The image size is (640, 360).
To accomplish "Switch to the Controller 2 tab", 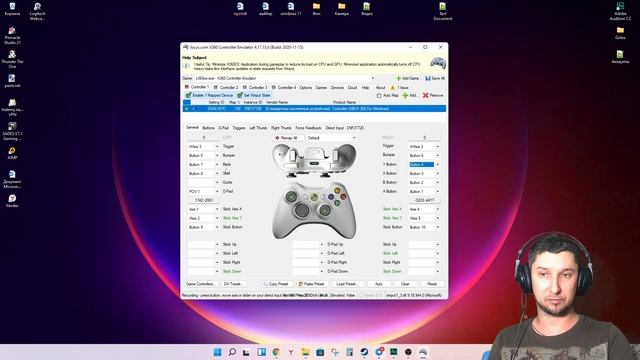I will click(x=226, y=87).
